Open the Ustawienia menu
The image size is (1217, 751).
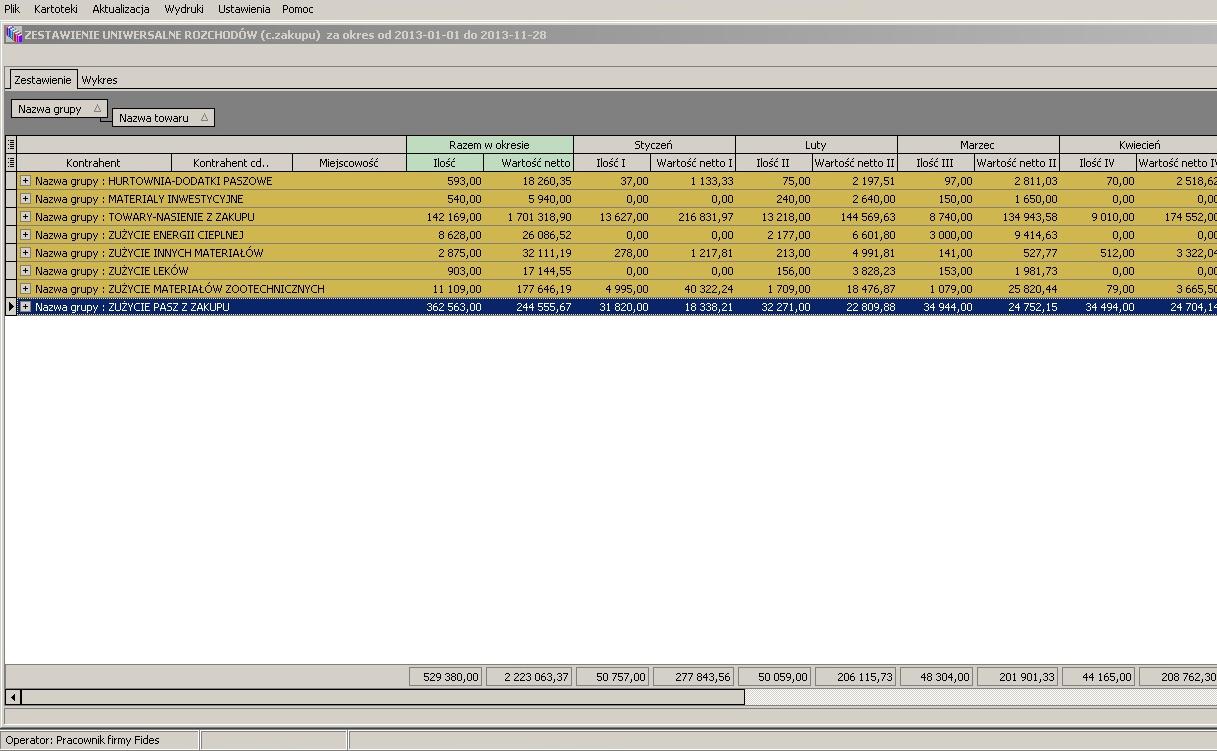pyautogui.click(x=244, y=9)
